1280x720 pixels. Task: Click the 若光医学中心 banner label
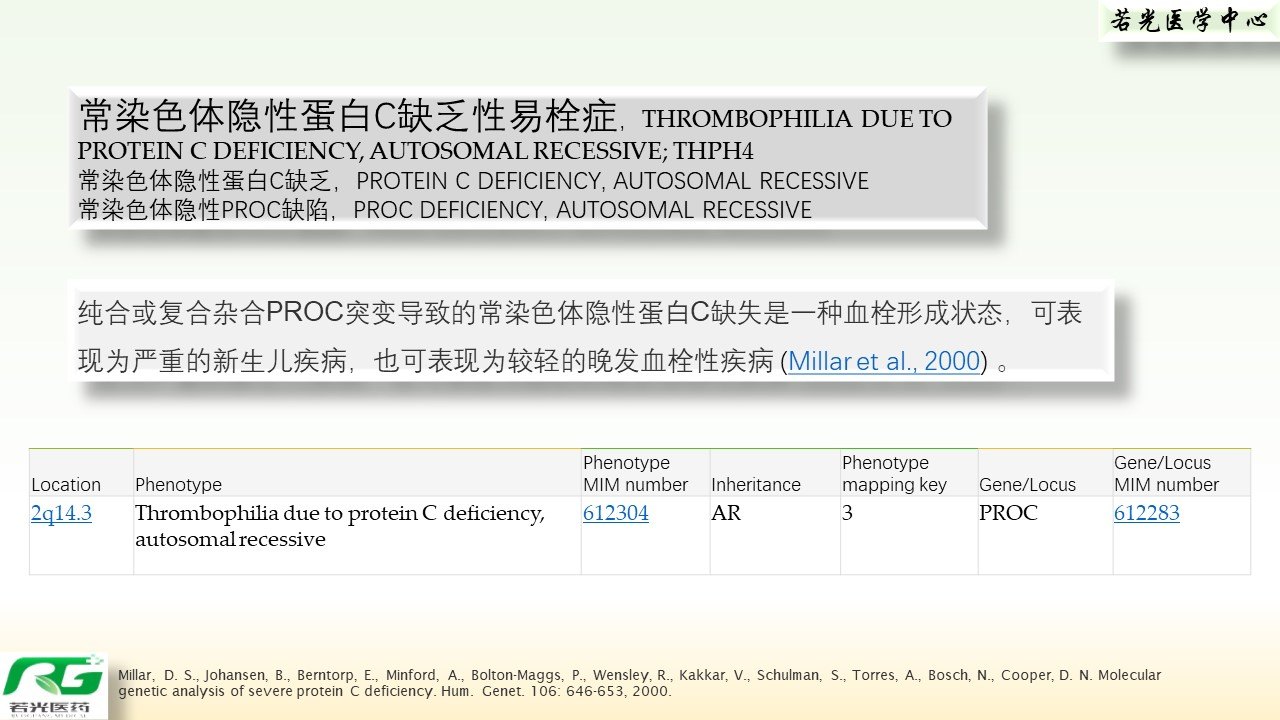1188,20
